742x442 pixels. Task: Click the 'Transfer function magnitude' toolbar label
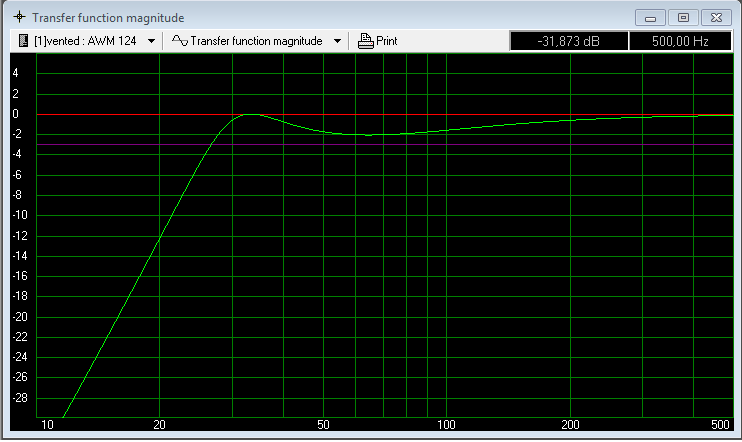[256, 41]
